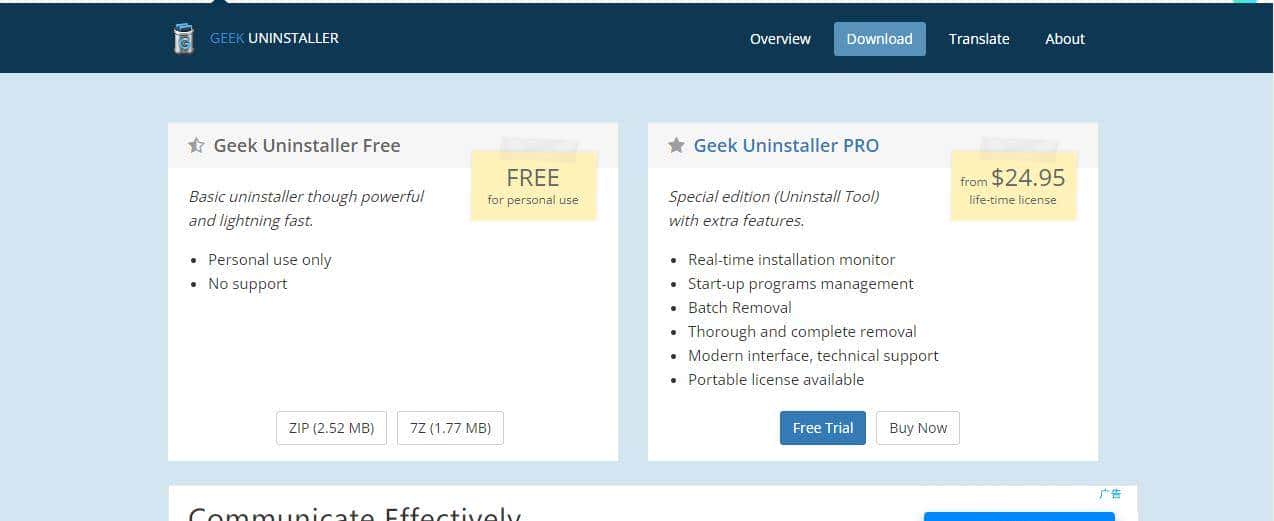This screenshot has width=1274, height=521.
Task: Click the "Batch Removal" feature text
Action: (740, 308)
